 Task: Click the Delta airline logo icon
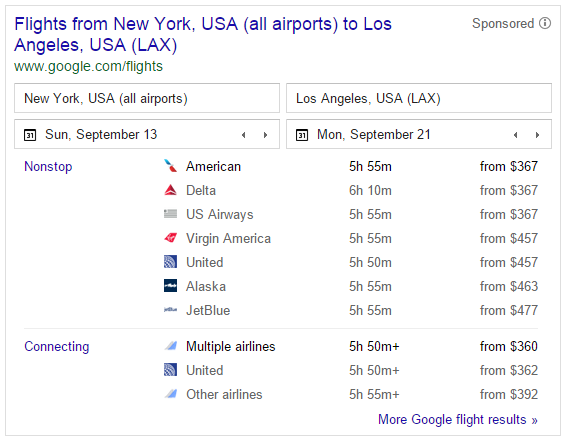(x=170, y=190)
